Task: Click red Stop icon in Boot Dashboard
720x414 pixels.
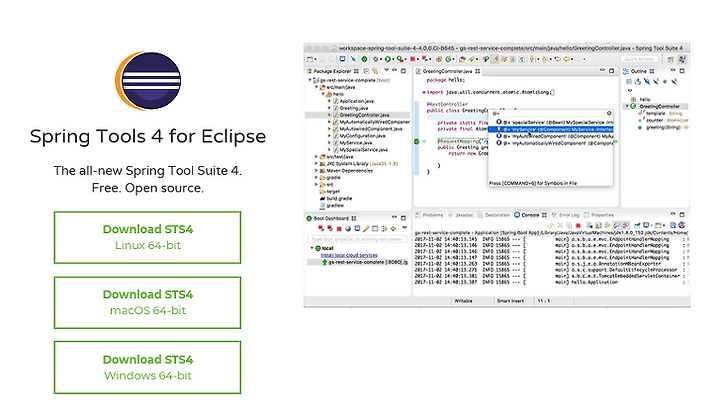Action: click(x=339, y=229)
